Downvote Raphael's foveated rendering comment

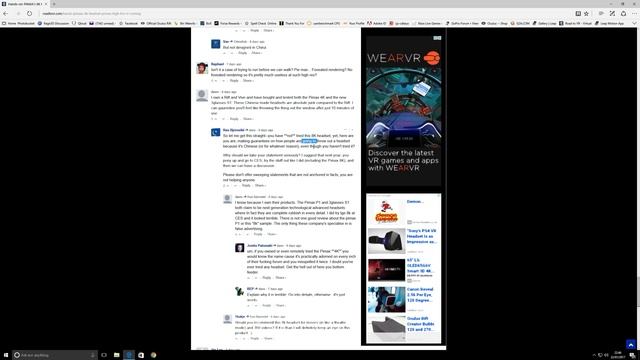click(223, 80)
